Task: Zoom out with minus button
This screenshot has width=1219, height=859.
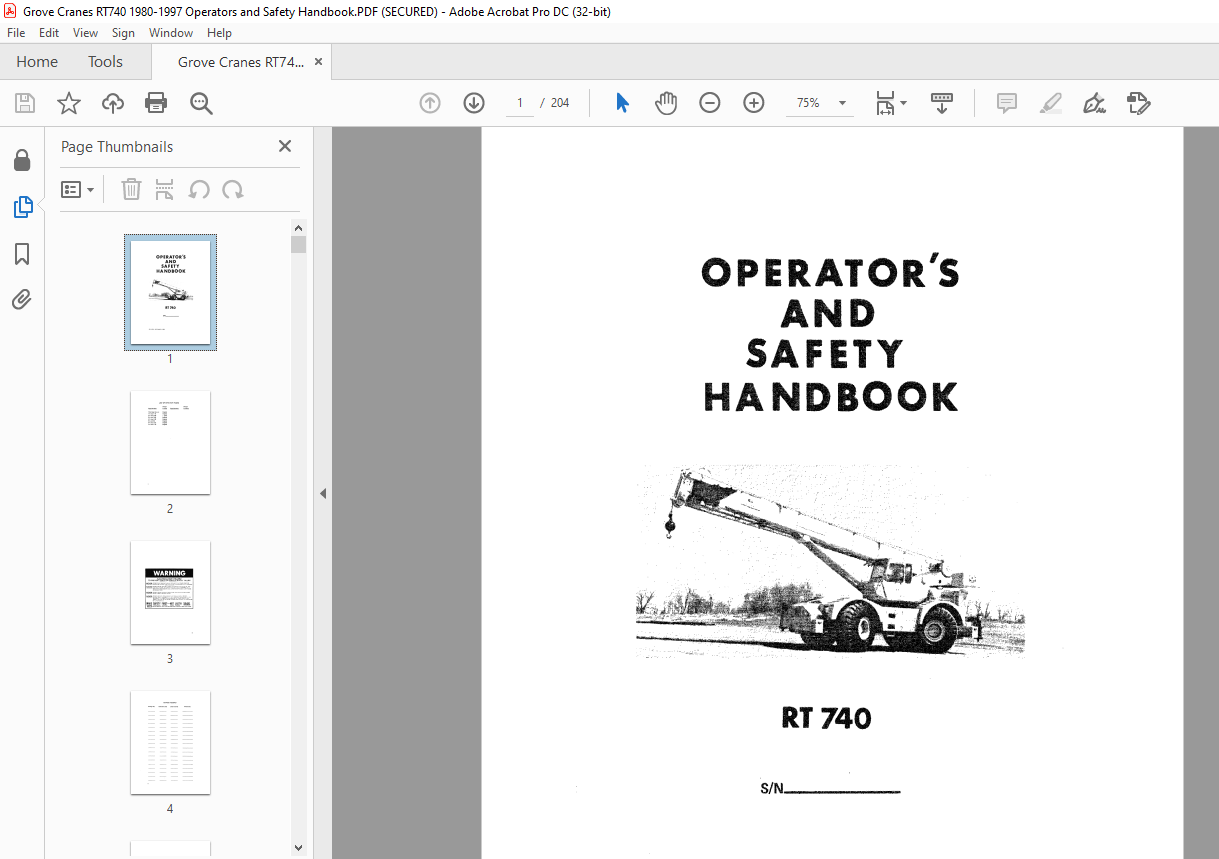Action: (710, 103)
